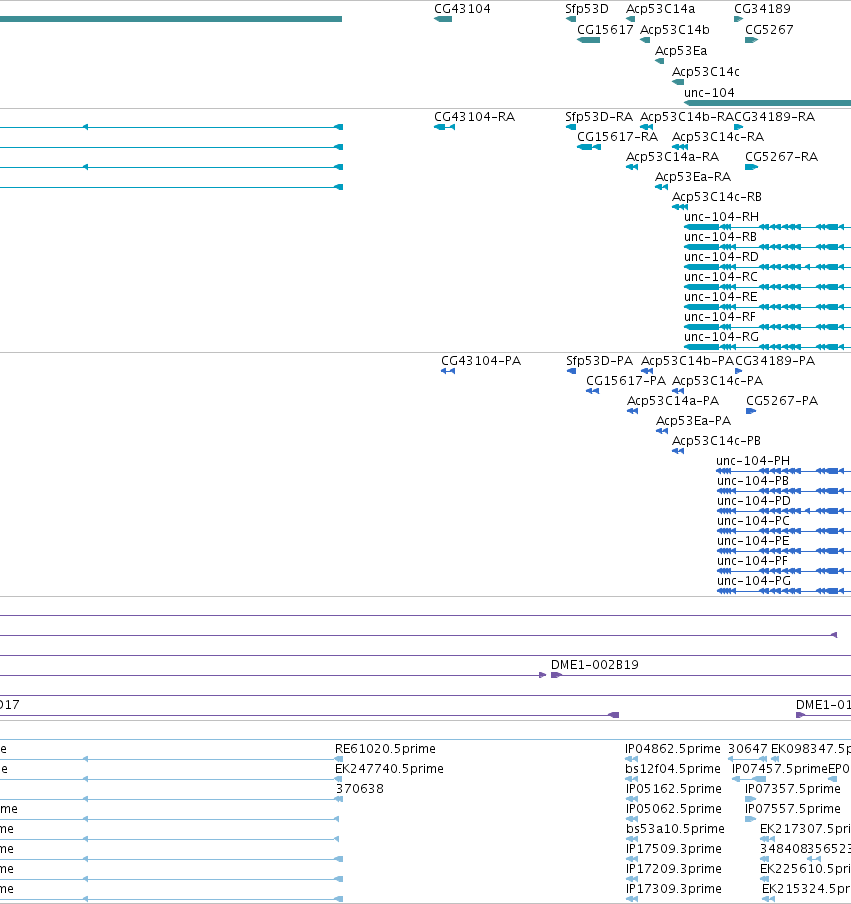Open the IP17509.3prime EST label
This screenshot has width=851, height=904.
pos(673,849)
